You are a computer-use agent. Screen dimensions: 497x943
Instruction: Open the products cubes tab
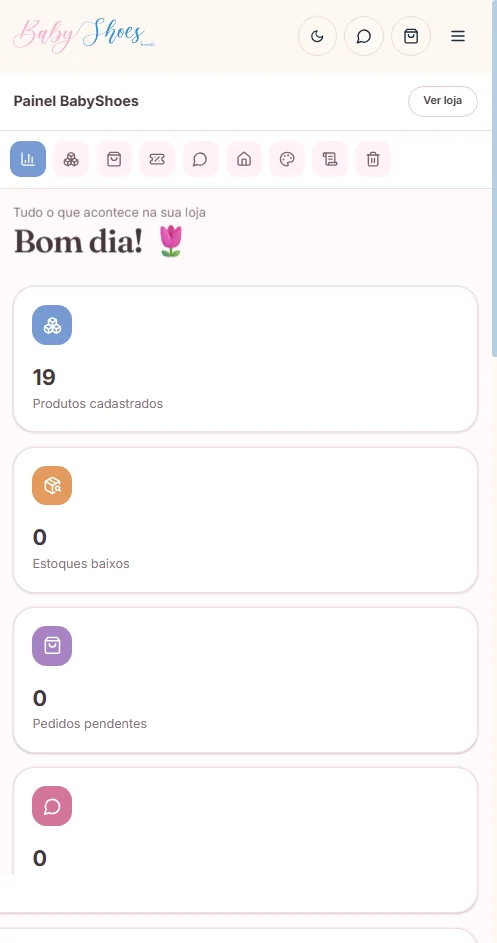click(71, 159)
